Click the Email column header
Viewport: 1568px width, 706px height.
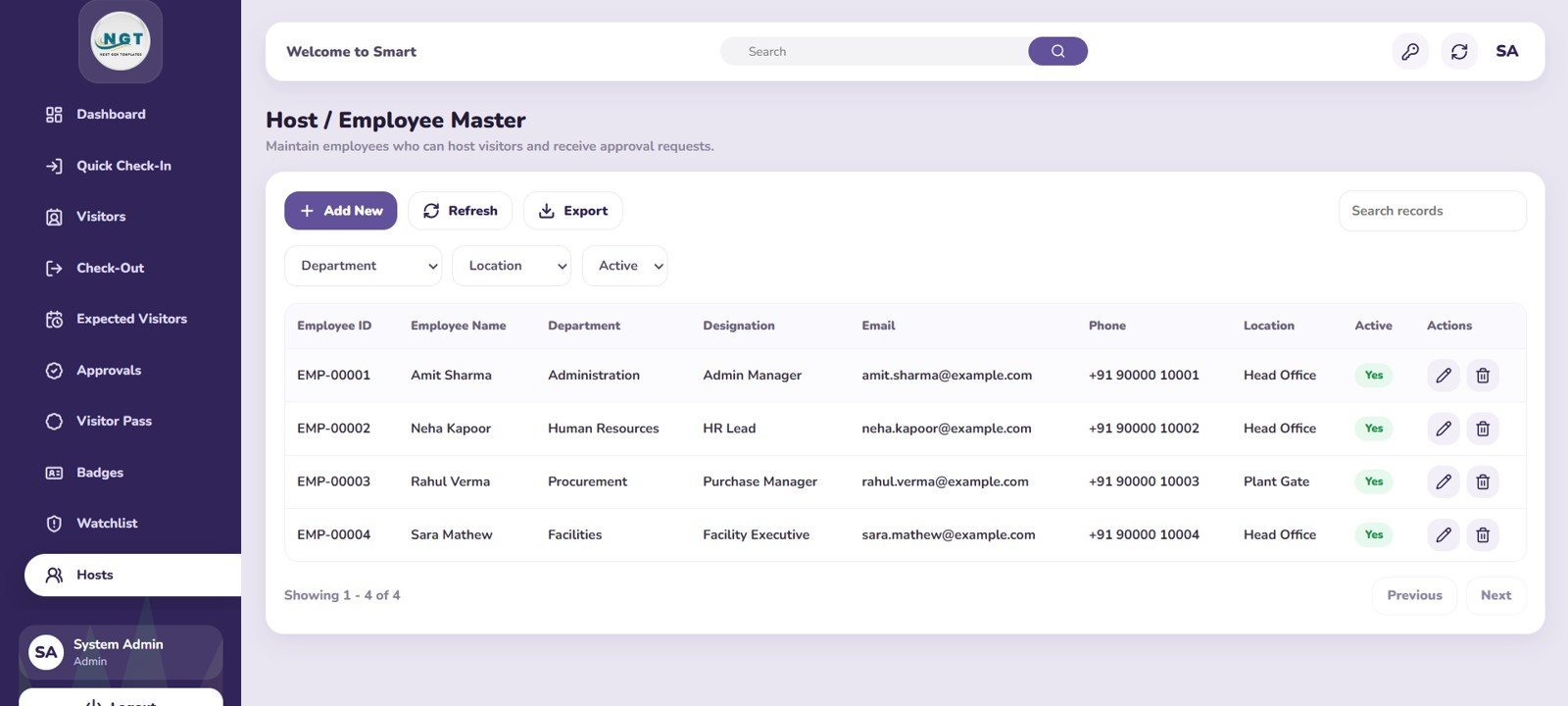tap(878, 326)
